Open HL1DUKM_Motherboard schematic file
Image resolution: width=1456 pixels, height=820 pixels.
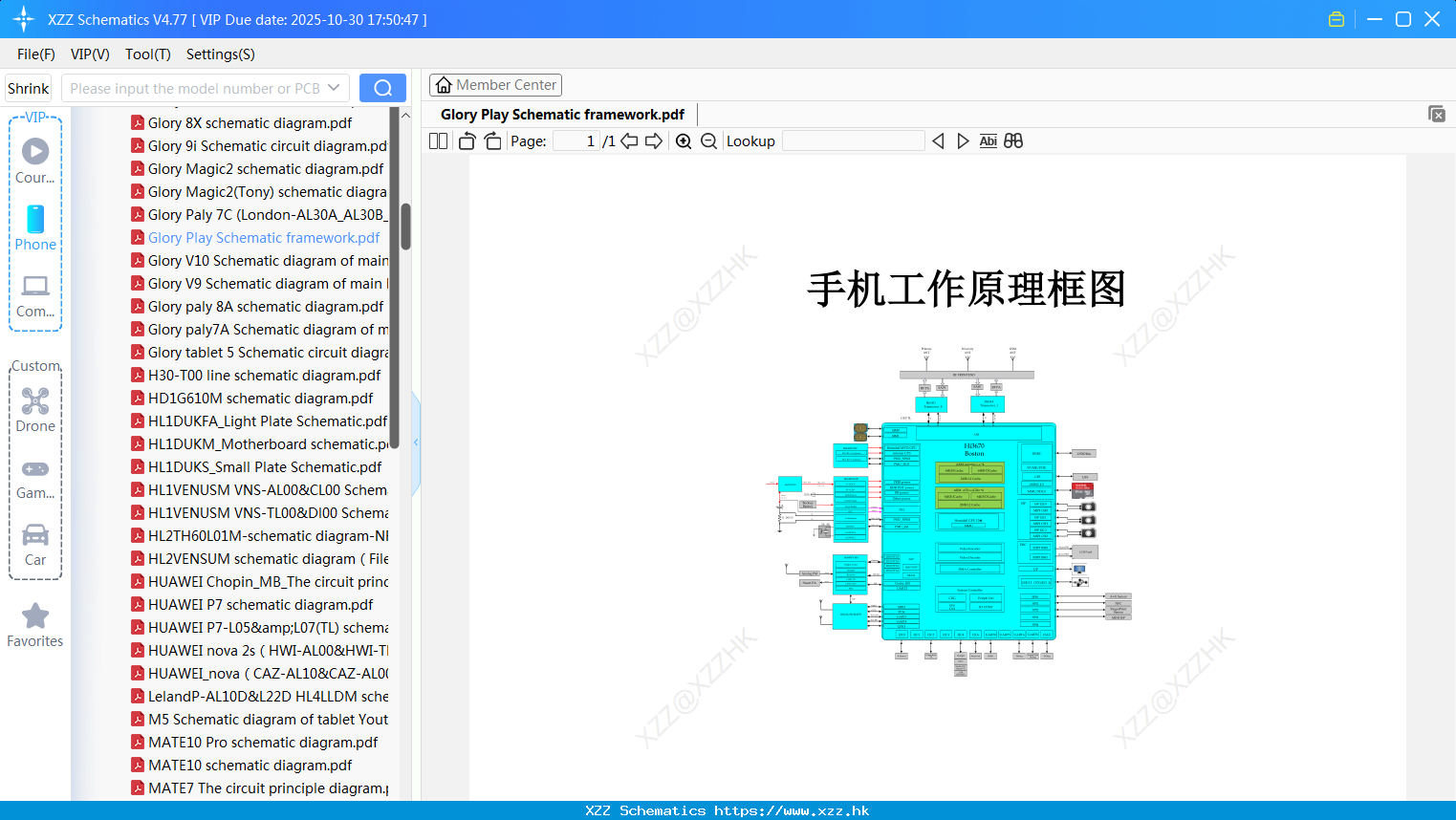pyautogui.click(x=259, y=444)
